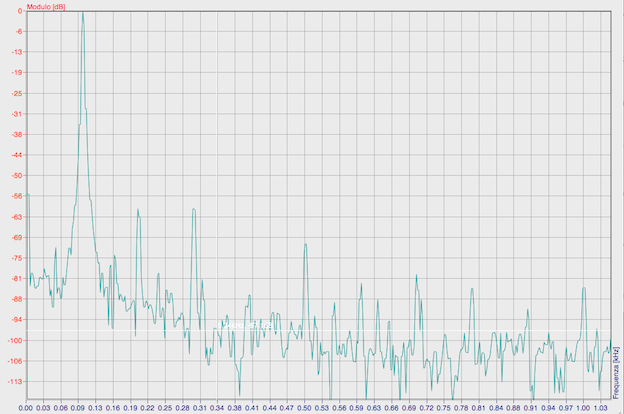
Task: Click the "-100" dB tick label
Action: click(16, 340)
